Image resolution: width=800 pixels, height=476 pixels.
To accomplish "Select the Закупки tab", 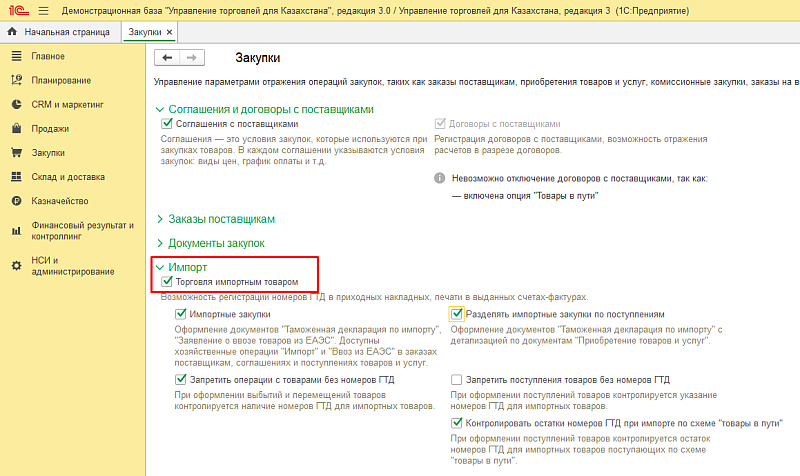I will (144, 32).
